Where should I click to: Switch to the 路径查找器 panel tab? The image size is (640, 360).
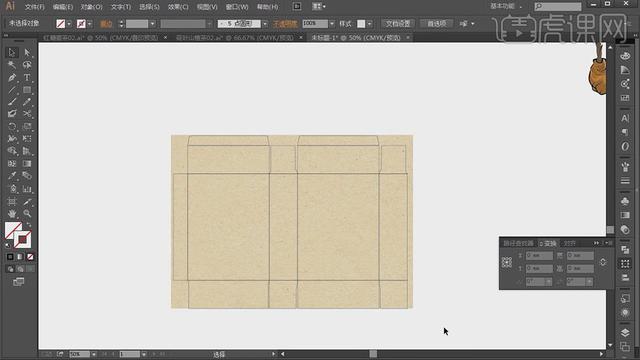tap(518, 243)
